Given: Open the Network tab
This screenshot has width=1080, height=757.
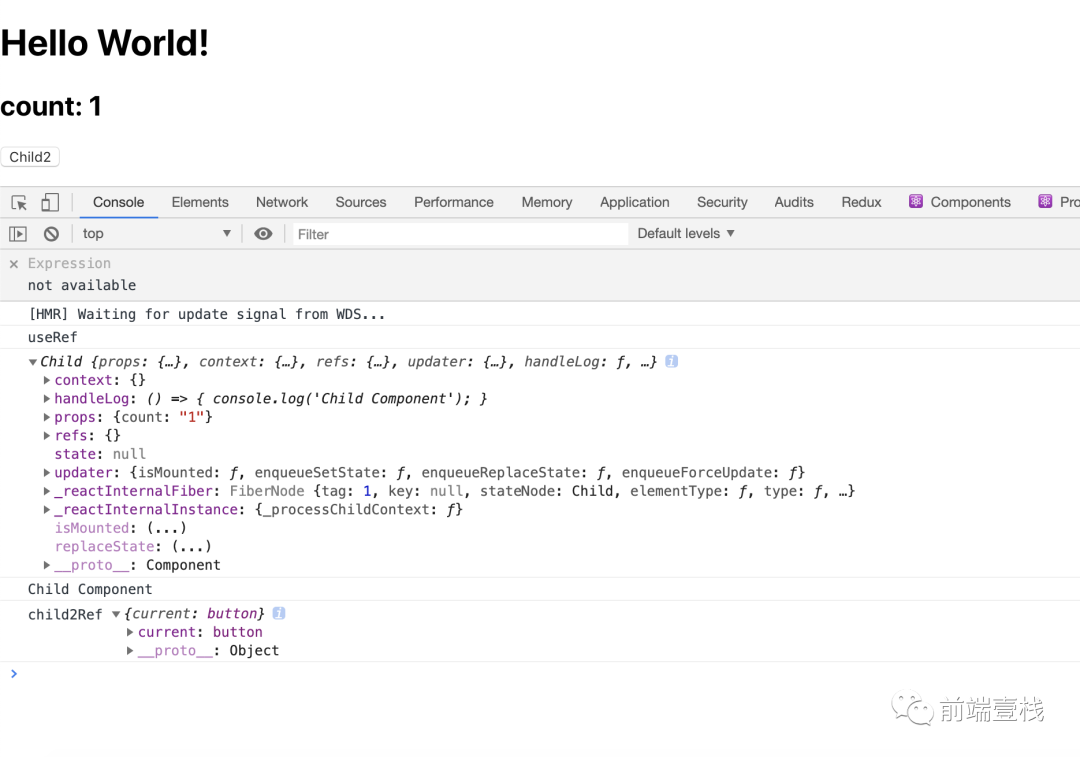Looking at the screenshot, I should (x=282, y=203).
